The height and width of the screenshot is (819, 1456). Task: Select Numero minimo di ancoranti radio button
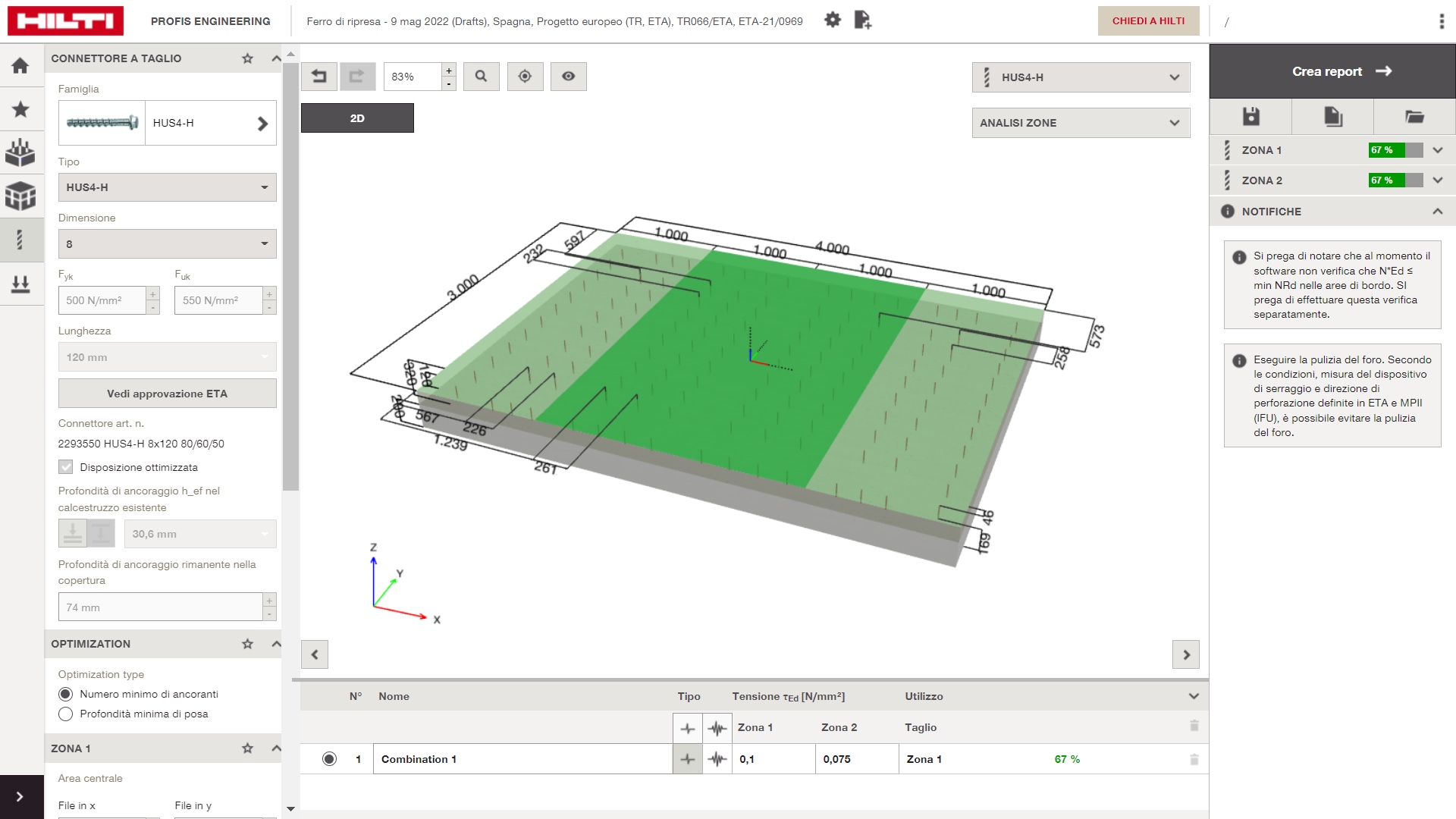coord(65,694)
